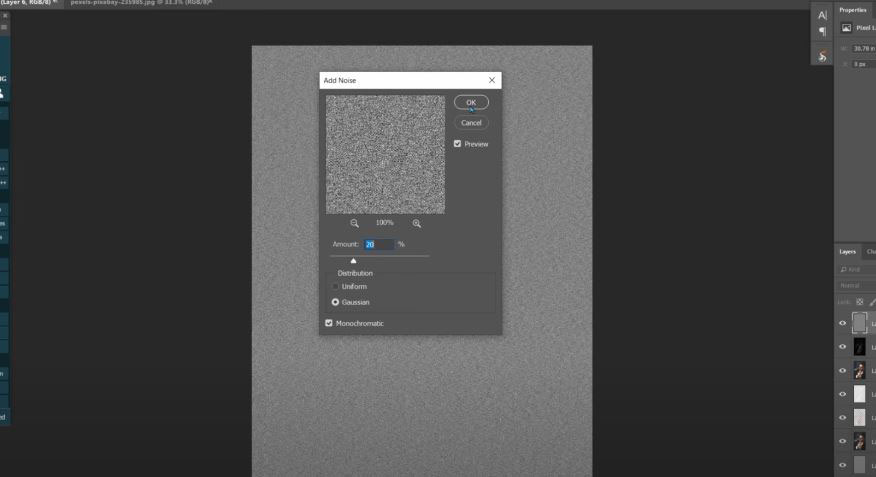Click the 100% zoom level text
The height and width of the screenshot is (477, 876).
384,222
